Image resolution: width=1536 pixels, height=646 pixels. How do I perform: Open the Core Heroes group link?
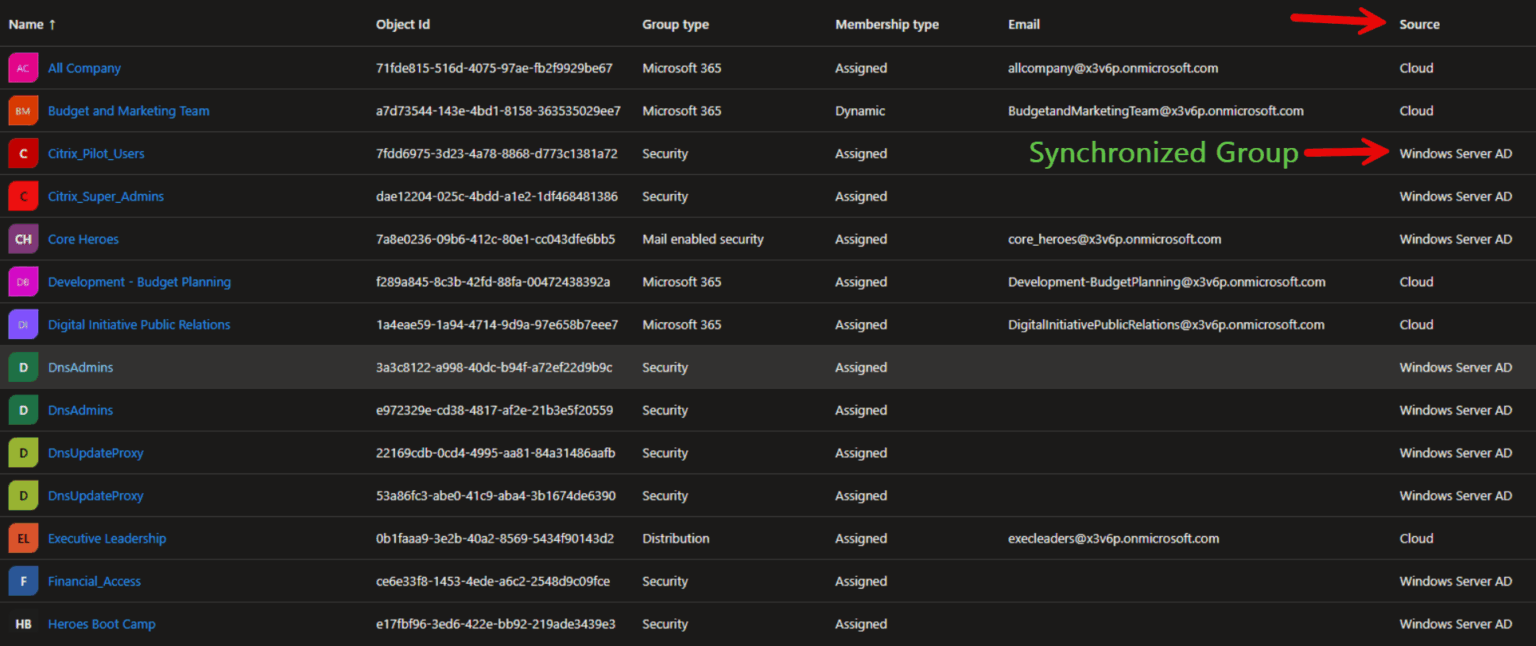[x=83, y=240]
